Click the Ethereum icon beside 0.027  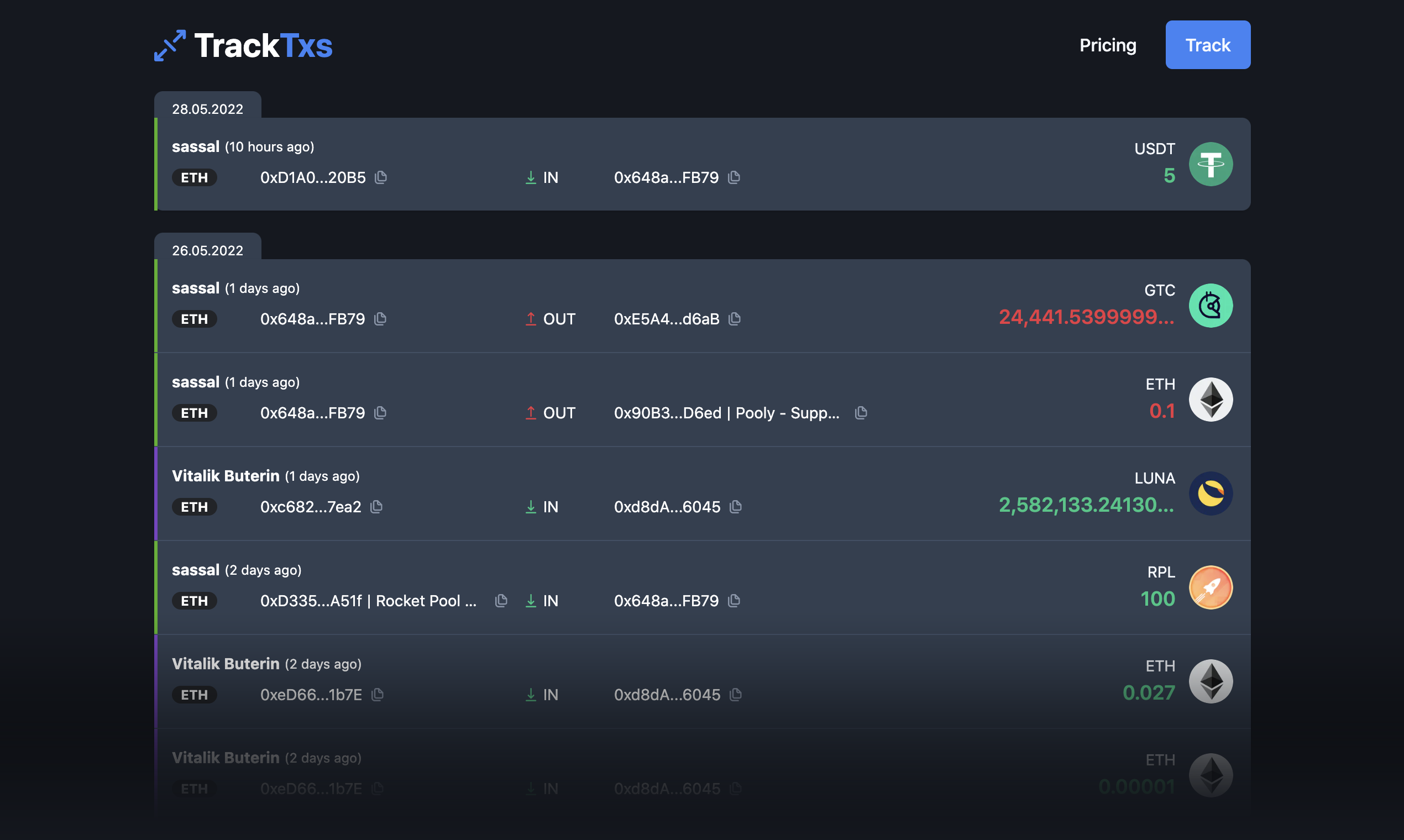point(1211,681)
